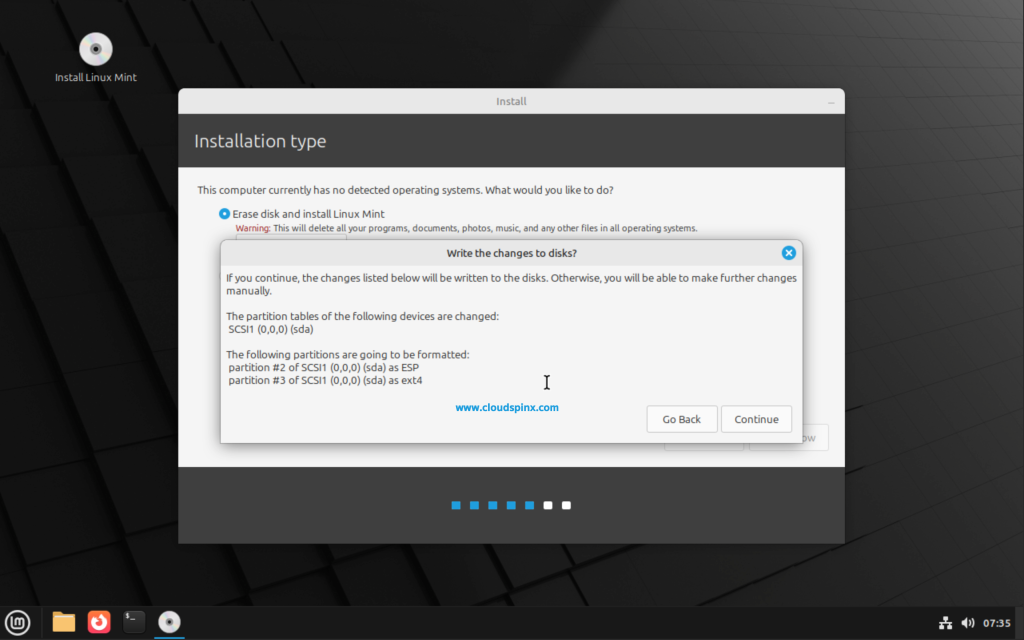Click the 'SCSI1 (0,0,0) (sda)' device line
The height and width of the screenshot is (640, 1024).
coord(270,329)
